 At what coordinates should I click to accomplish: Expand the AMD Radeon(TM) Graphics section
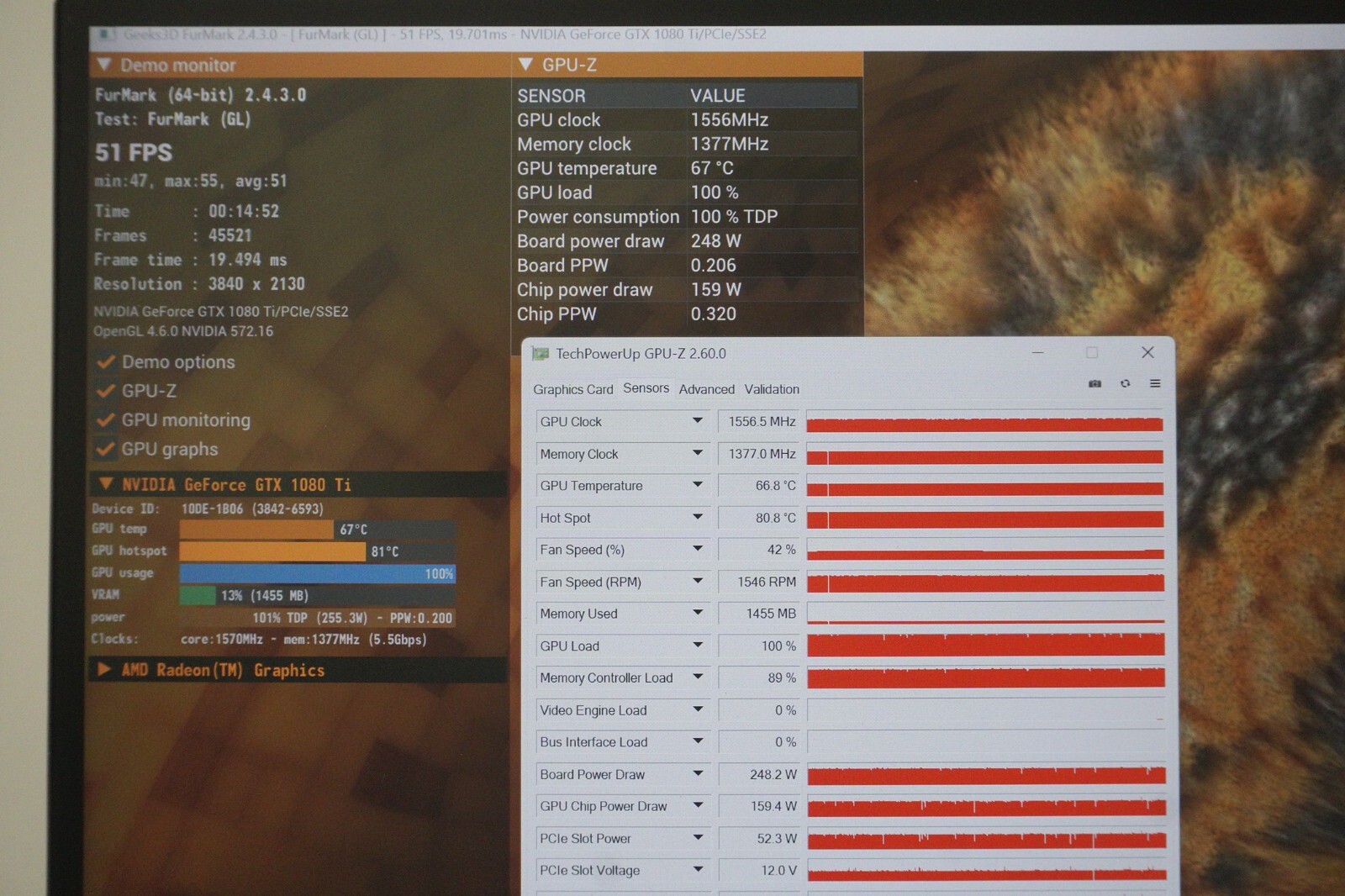pyautogui.click(x=104, y=669)
